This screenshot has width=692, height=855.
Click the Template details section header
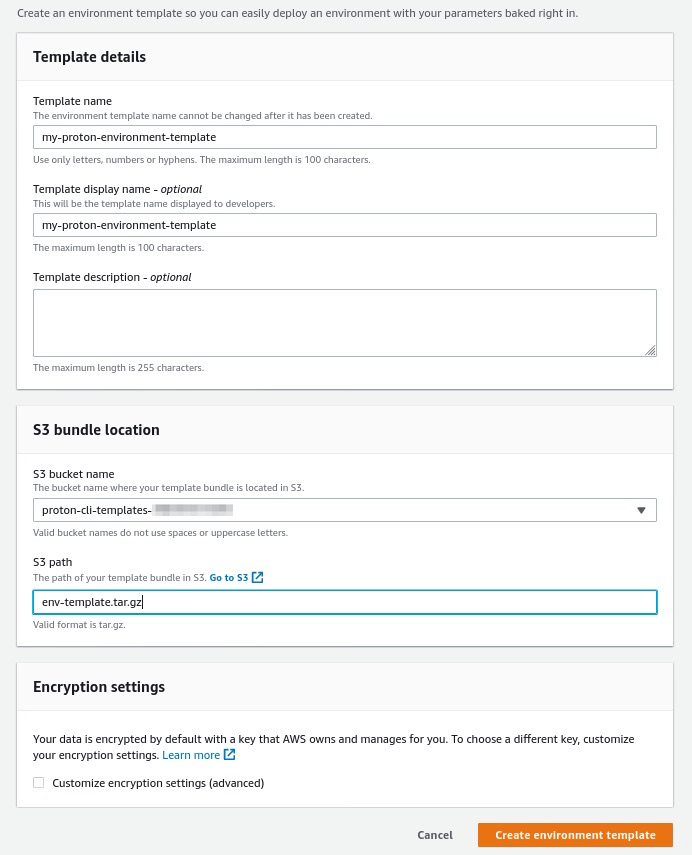pyautogui.click(x=89, y=57)
